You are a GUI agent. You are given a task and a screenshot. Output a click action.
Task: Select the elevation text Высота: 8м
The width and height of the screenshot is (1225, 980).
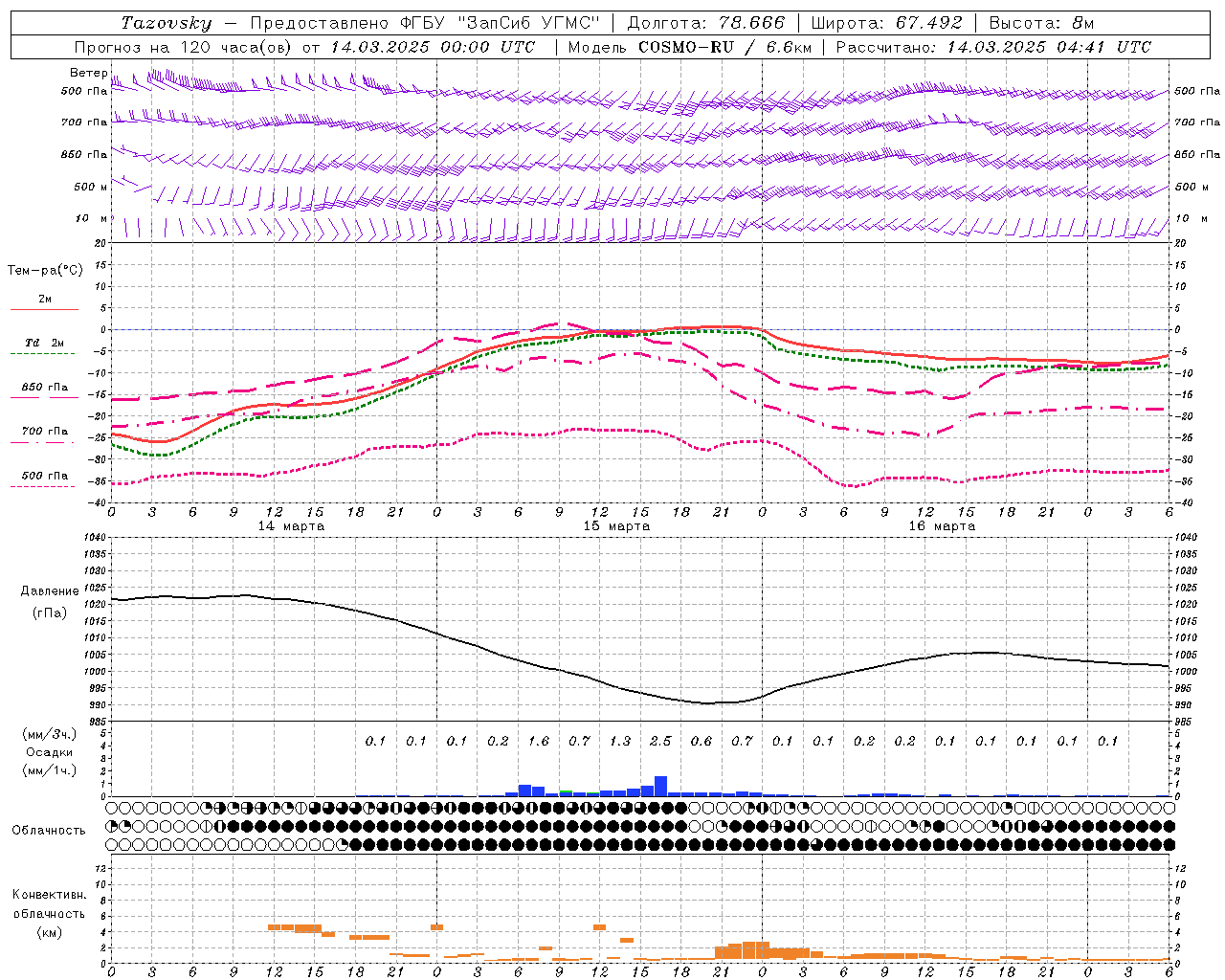point(1041,23)
